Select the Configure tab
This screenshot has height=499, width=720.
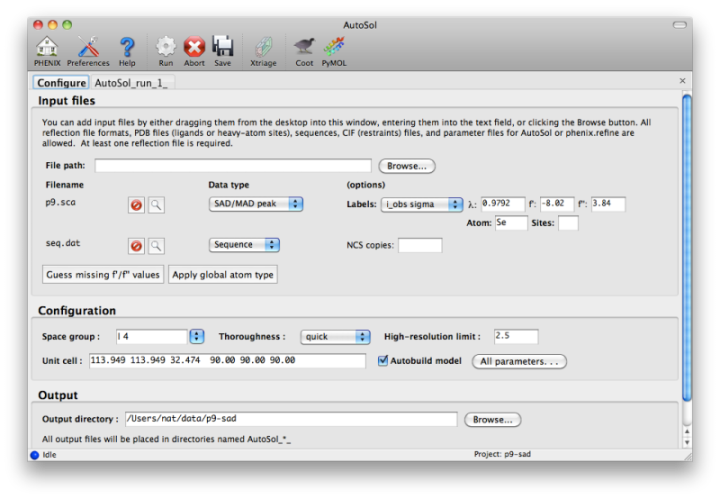pos(61,82)
